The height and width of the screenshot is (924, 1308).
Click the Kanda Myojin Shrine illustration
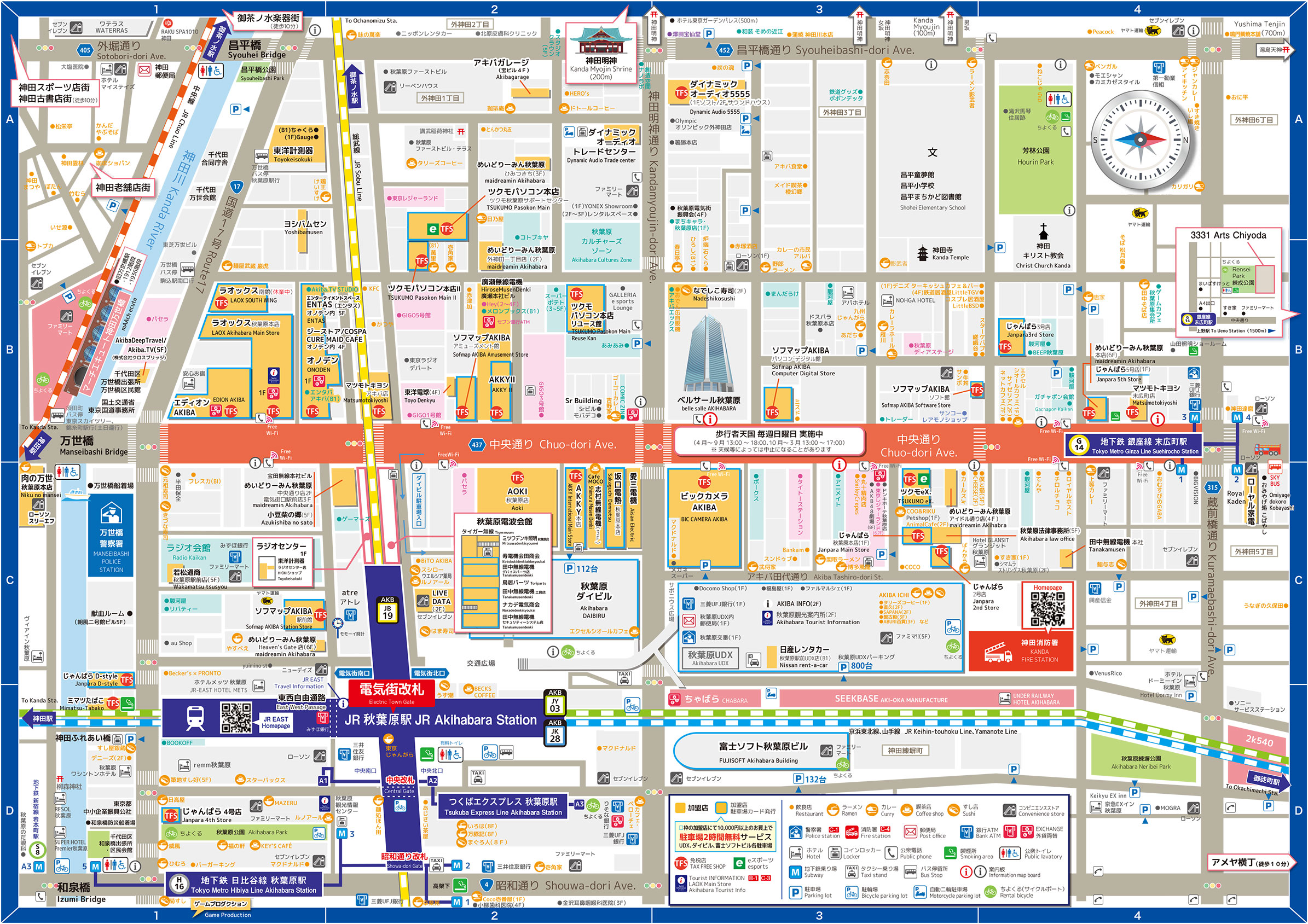pos(600,40)
